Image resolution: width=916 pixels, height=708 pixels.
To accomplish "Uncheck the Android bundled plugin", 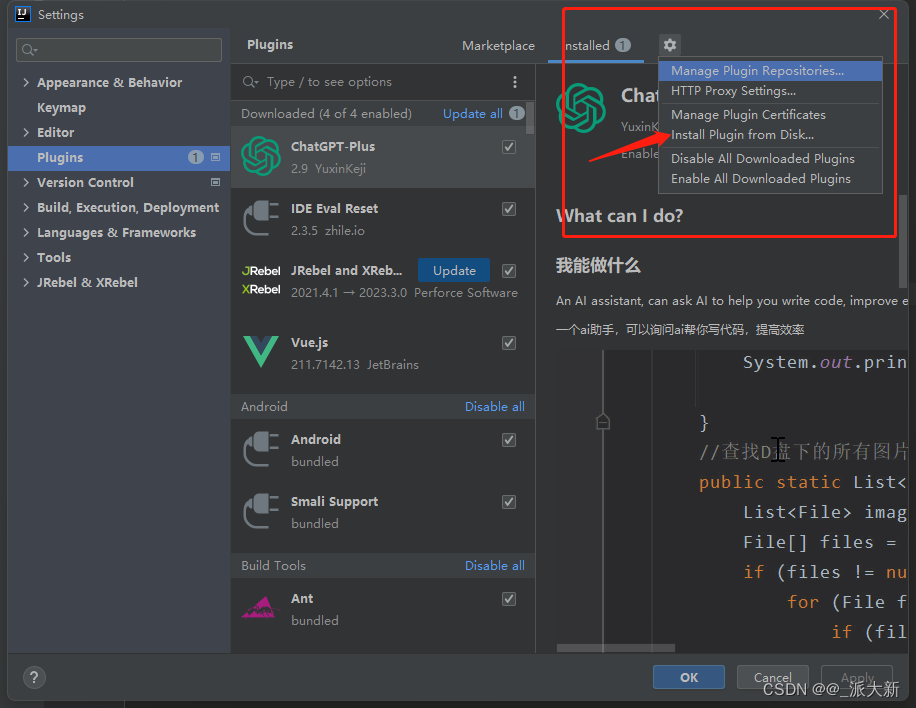I will click(509, 440).
